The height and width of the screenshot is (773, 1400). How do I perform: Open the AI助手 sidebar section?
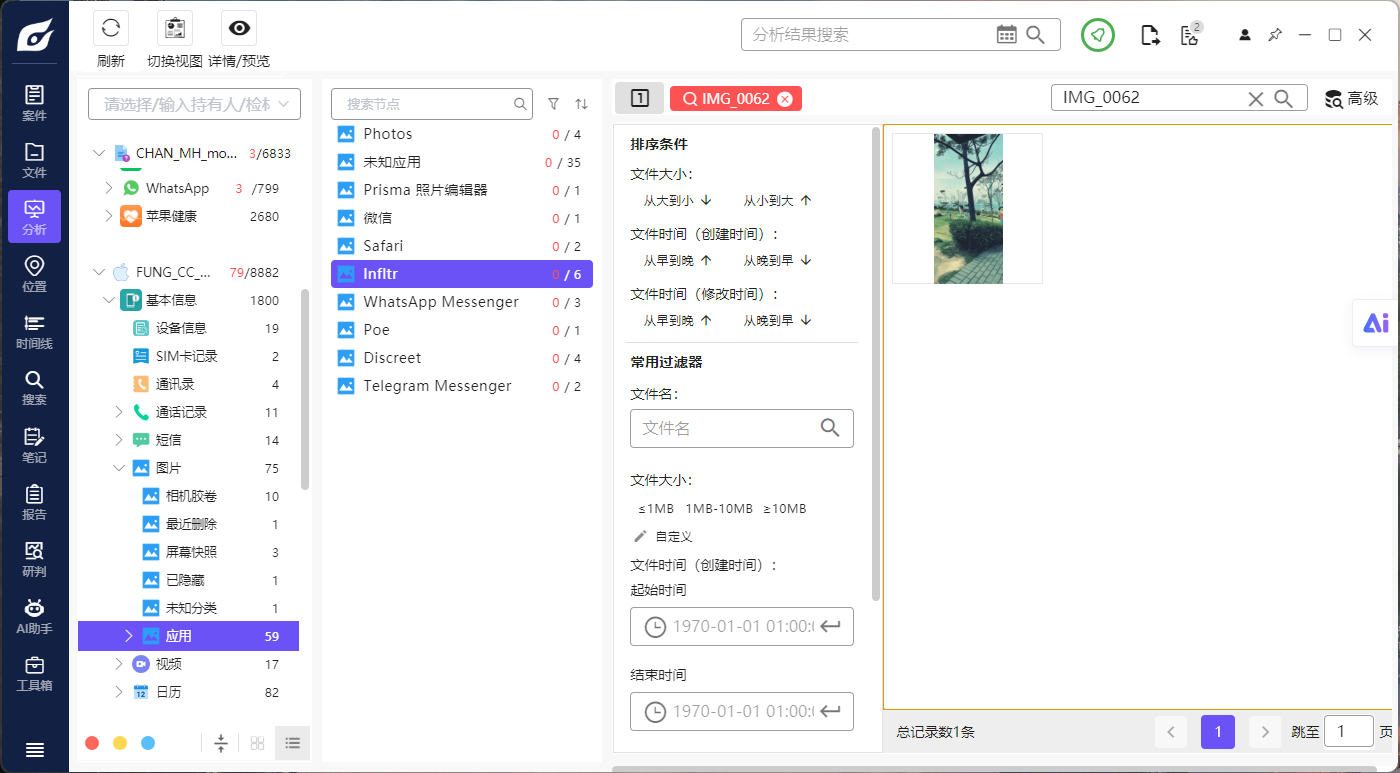34,615
